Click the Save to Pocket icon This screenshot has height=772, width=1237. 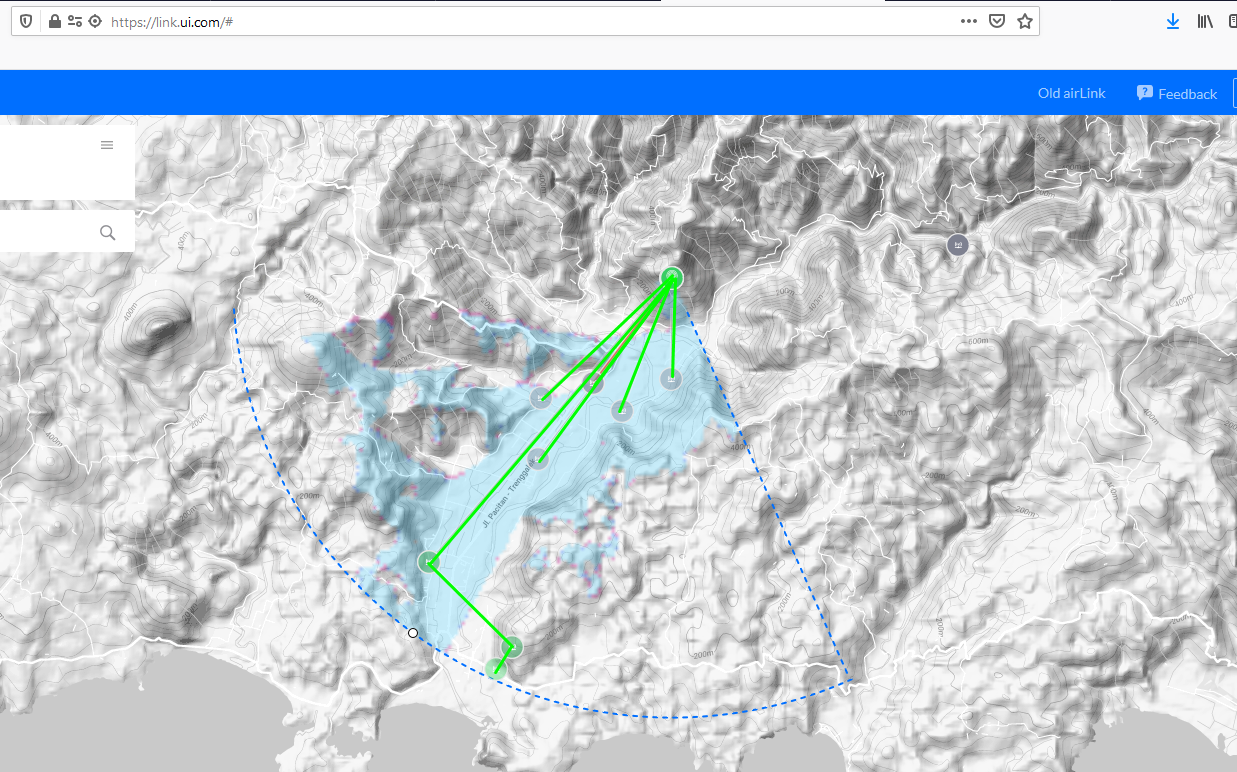click(x=996, y=21)
